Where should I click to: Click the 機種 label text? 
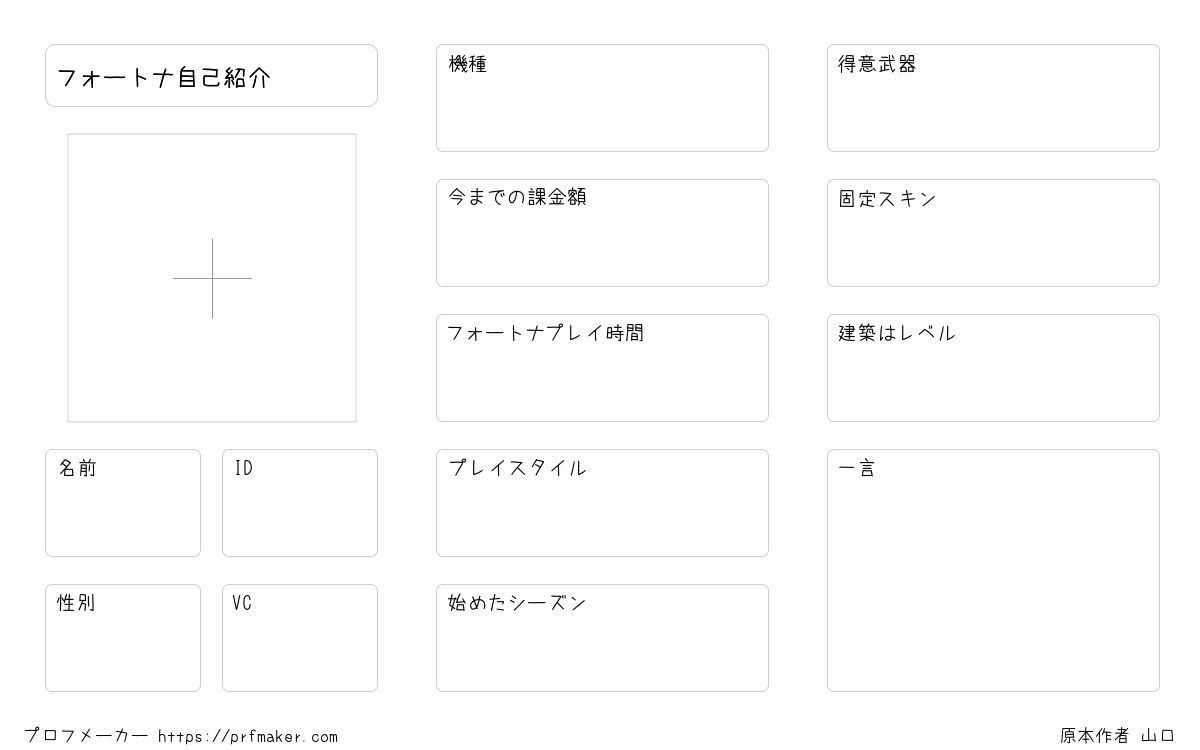click(x=468, y=64)
